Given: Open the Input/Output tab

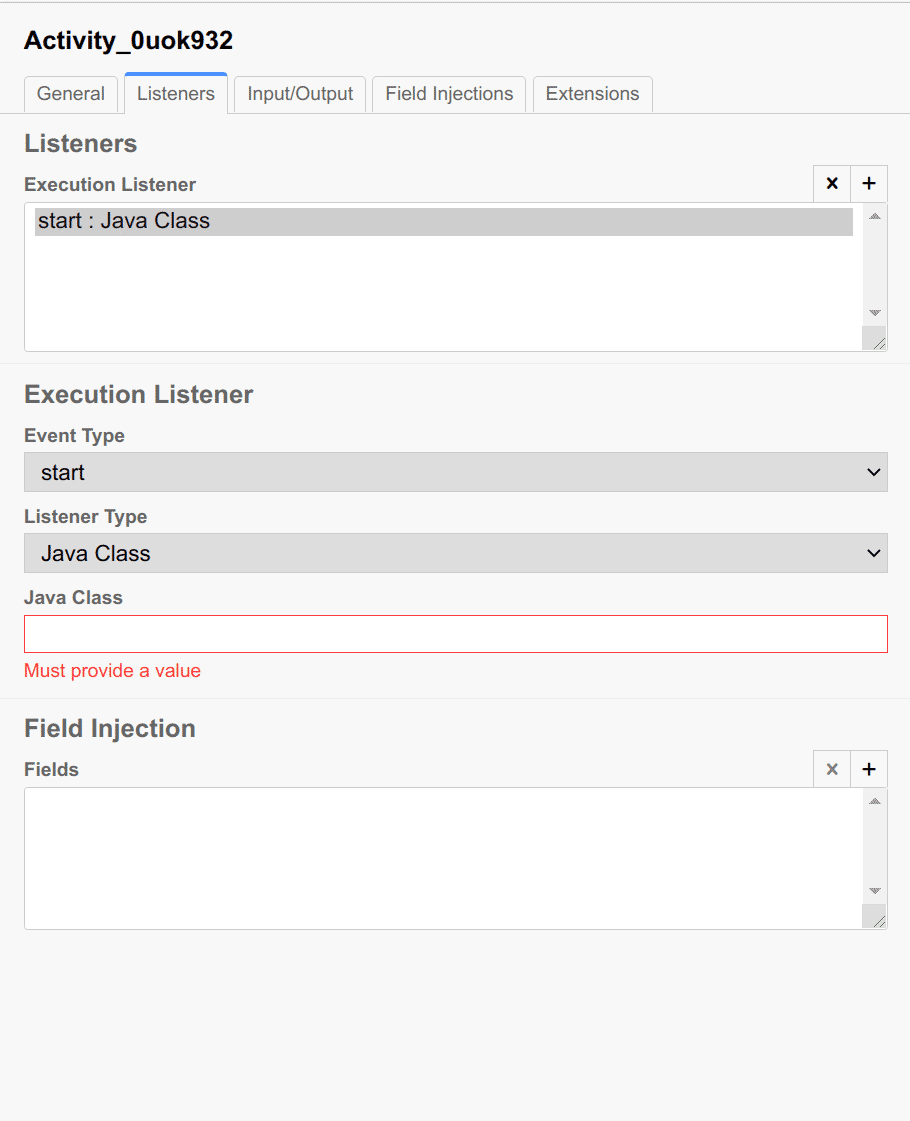Looking at the screenshot, I should [x=300, y=94].
